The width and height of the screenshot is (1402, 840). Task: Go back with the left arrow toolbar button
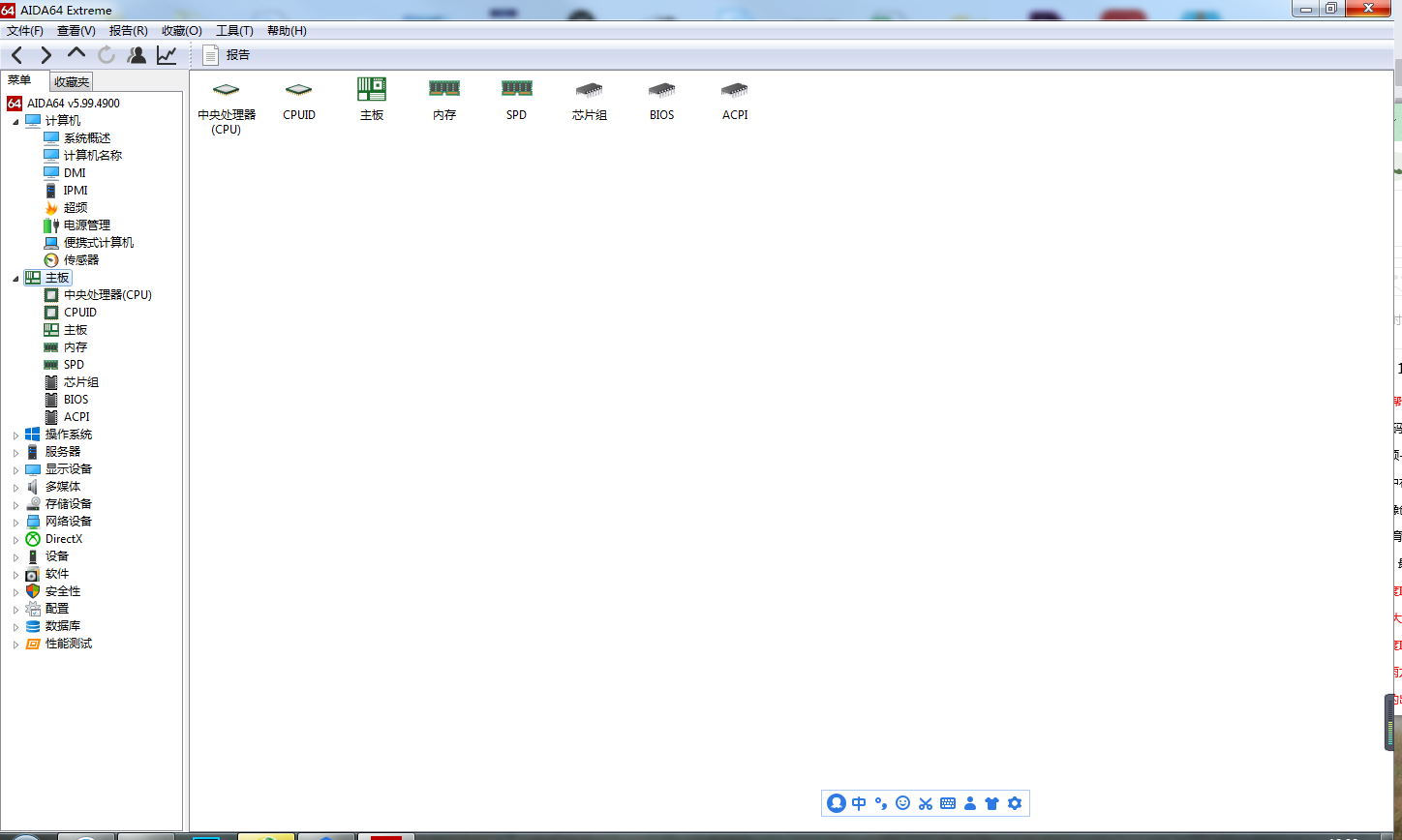[x=16, y=55]
